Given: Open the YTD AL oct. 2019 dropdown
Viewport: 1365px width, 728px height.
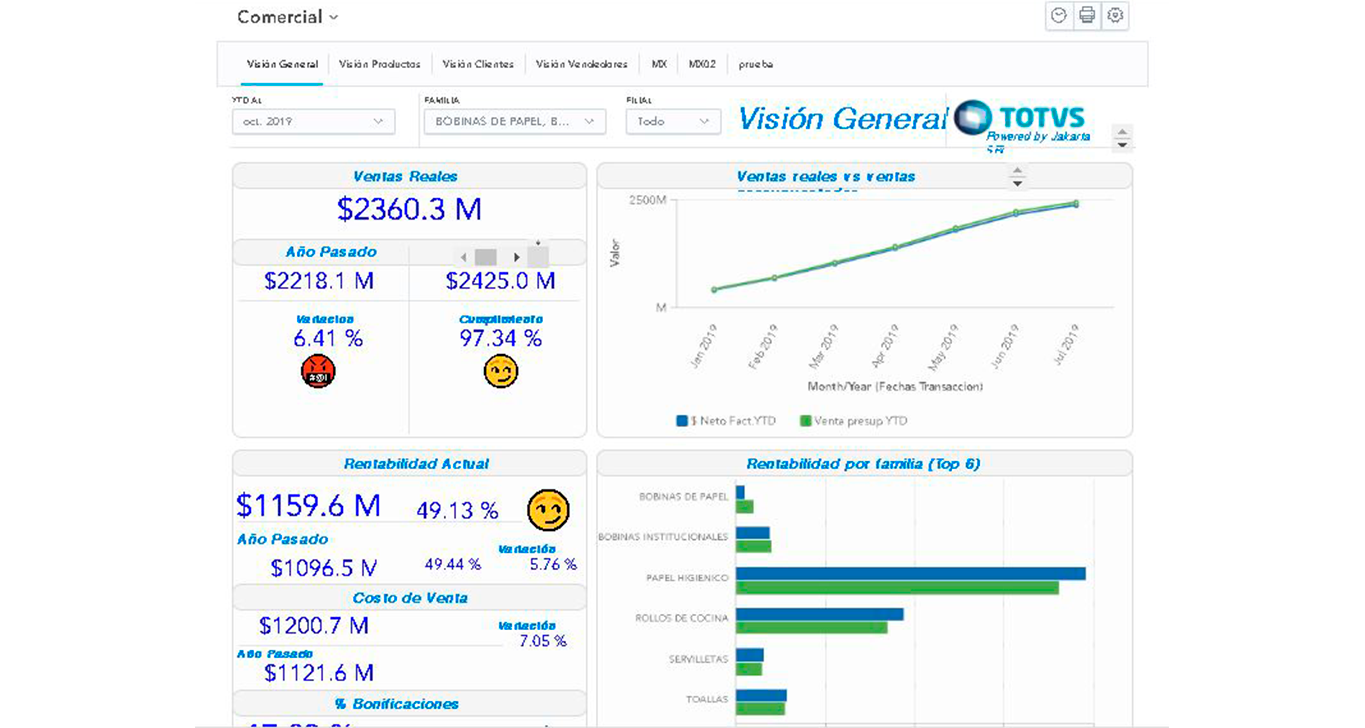Looking at the screenshot, I should [313, 121].
